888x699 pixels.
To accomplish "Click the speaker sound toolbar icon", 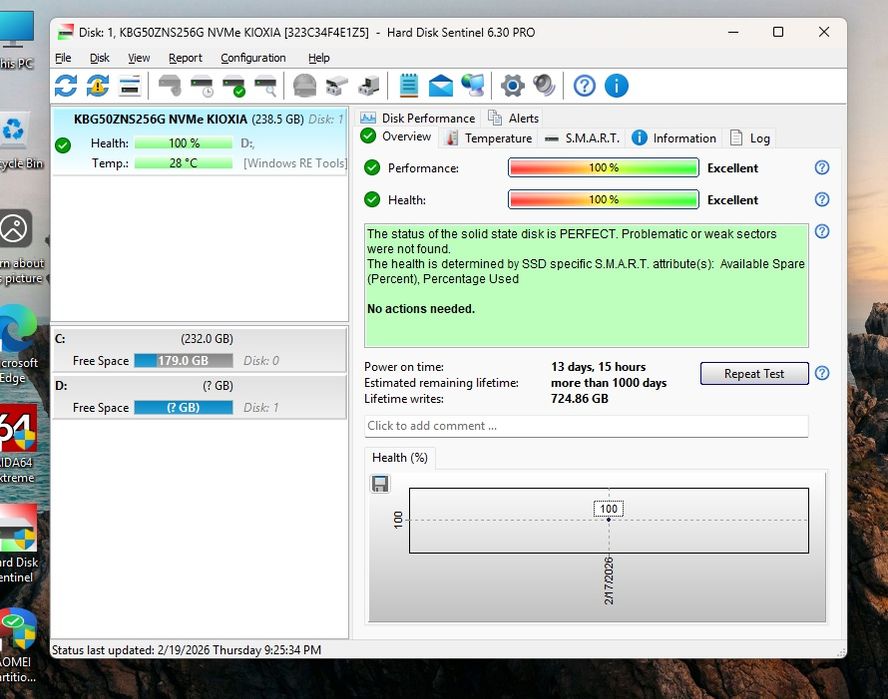I will point(544,86).
